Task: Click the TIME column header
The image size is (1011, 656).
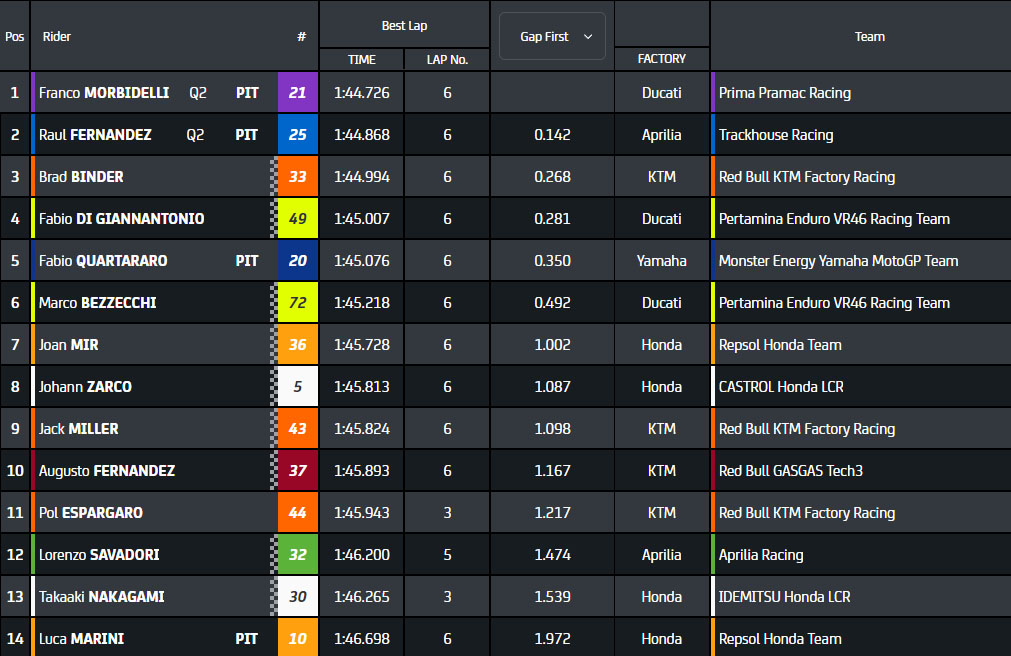Action: pyautogui.click(x=361, y=60)
